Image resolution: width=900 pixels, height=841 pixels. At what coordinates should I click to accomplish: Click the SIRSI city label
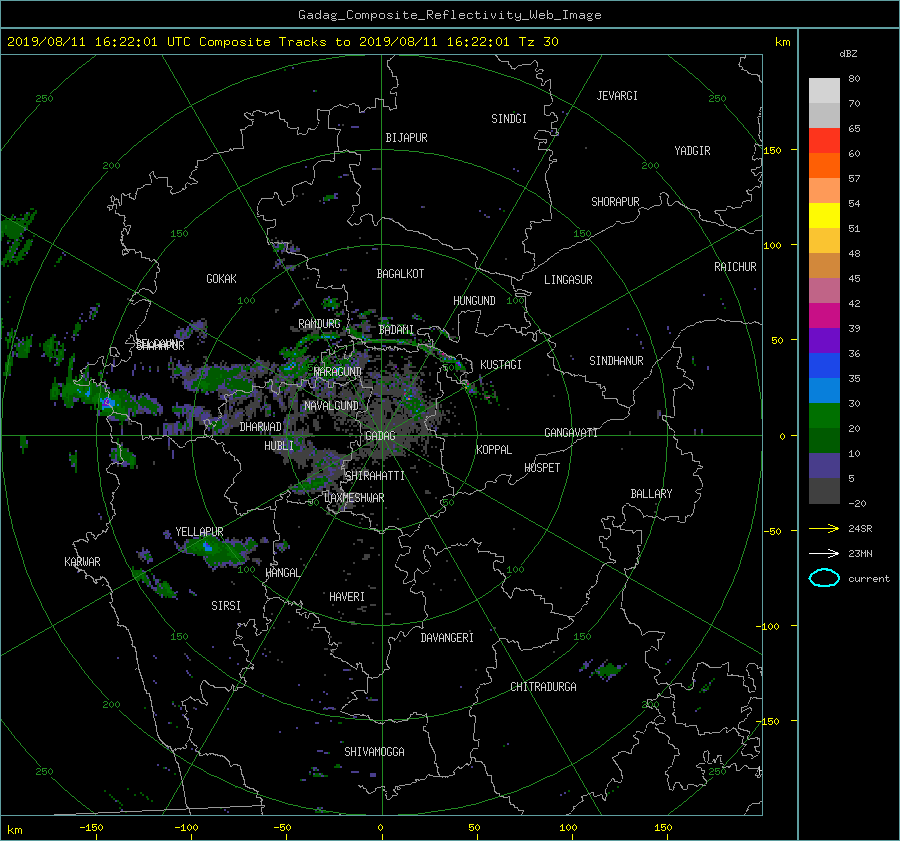pyautogui.click(x=226, y=606)
